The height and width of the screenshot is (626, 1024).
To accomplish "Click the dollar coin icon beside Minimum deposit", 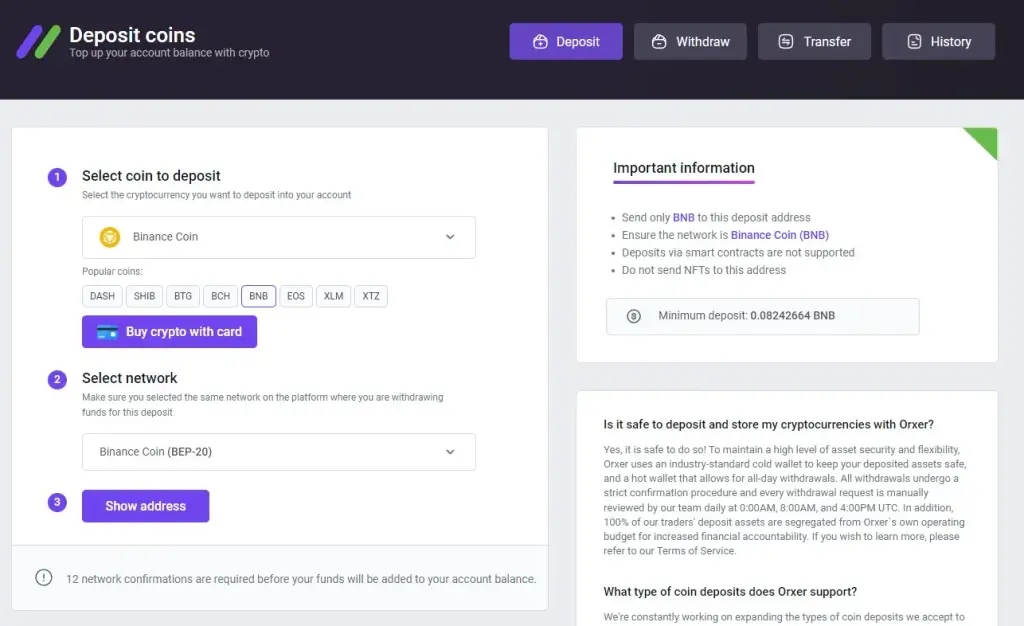I will click(x=633, y=316).
